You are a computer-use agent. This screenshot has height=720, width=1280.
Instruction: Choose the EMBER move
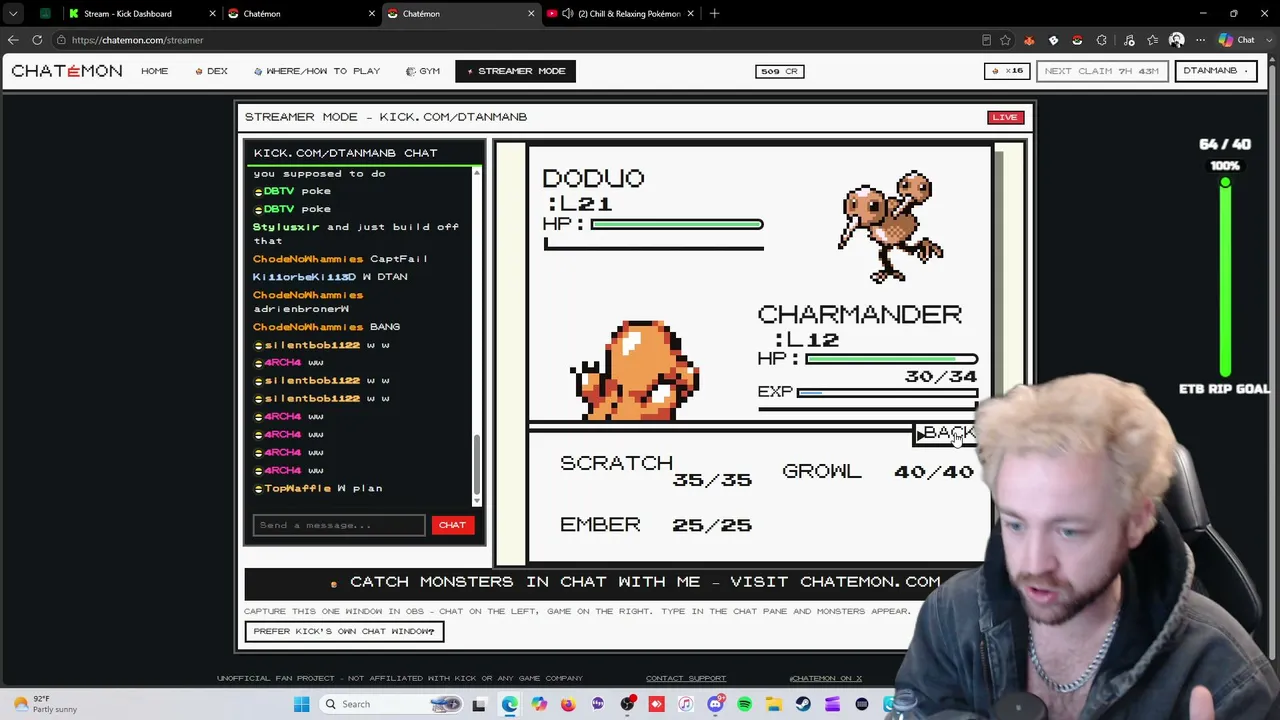[600, 524]
